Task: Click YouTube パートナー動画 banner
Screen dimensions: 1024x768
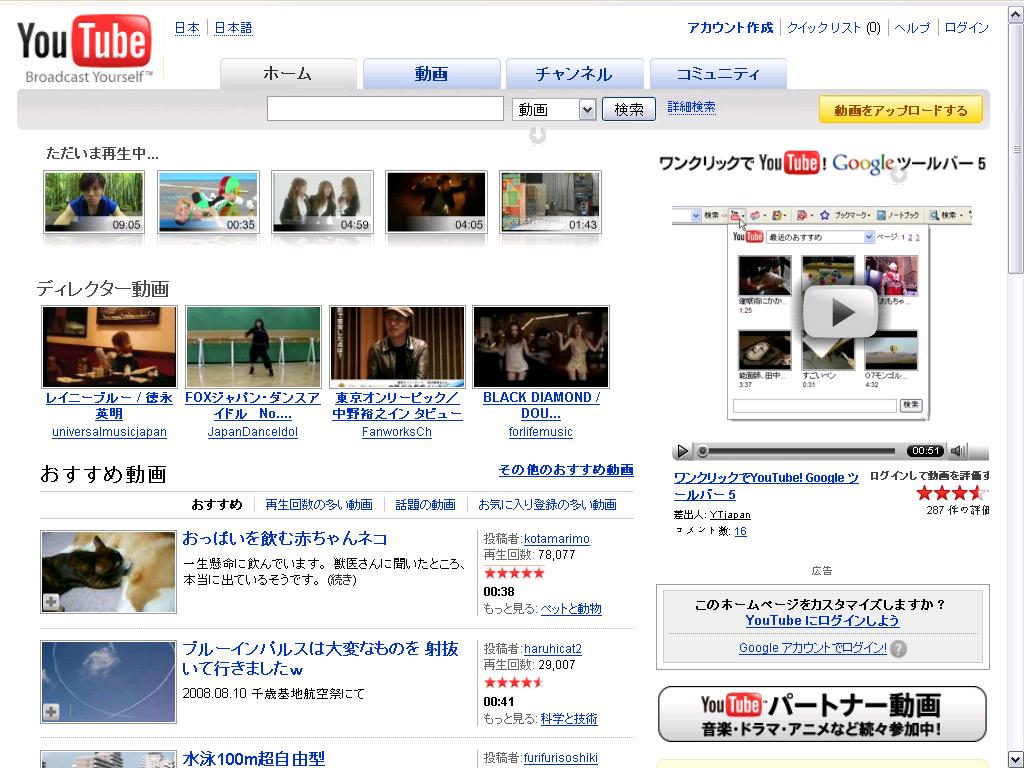Action: coord(822,714)
